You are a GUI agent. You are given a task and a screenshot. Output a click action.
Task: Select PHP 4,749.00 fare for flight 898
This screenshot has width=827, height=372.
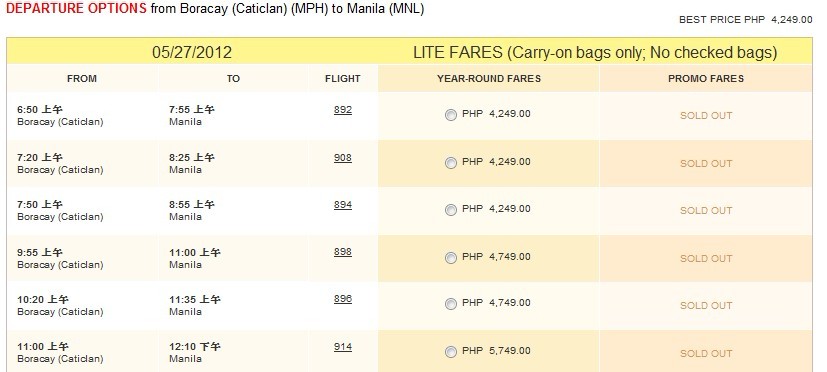pos(450,258)
